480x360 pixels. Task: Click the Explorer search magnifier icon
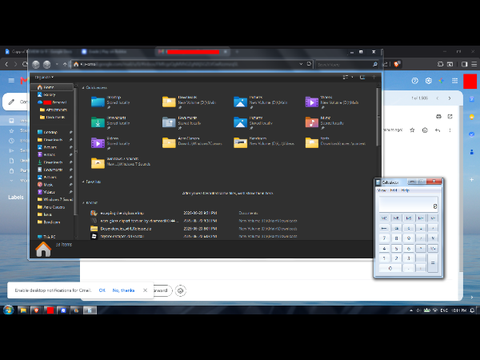point(375,64)
